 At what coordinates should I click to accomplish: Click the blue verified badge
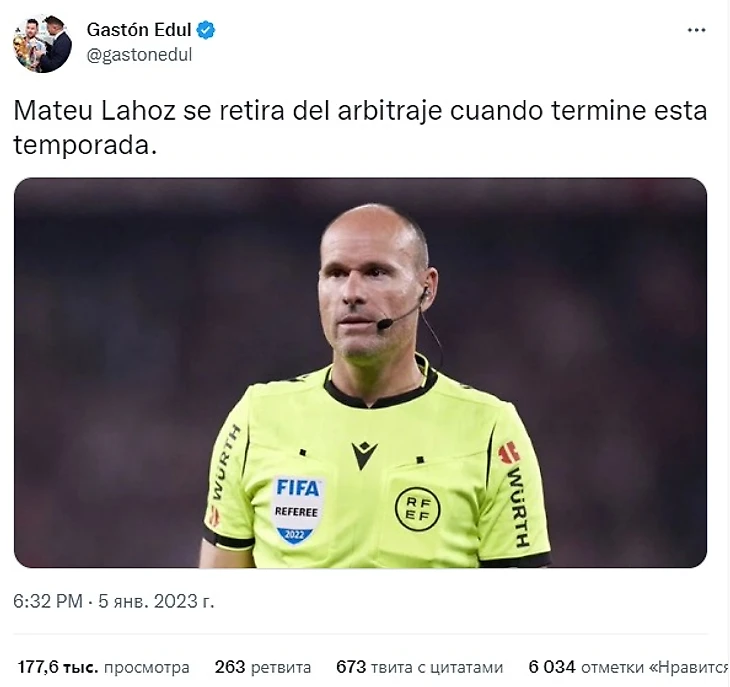tap(205, 30)
